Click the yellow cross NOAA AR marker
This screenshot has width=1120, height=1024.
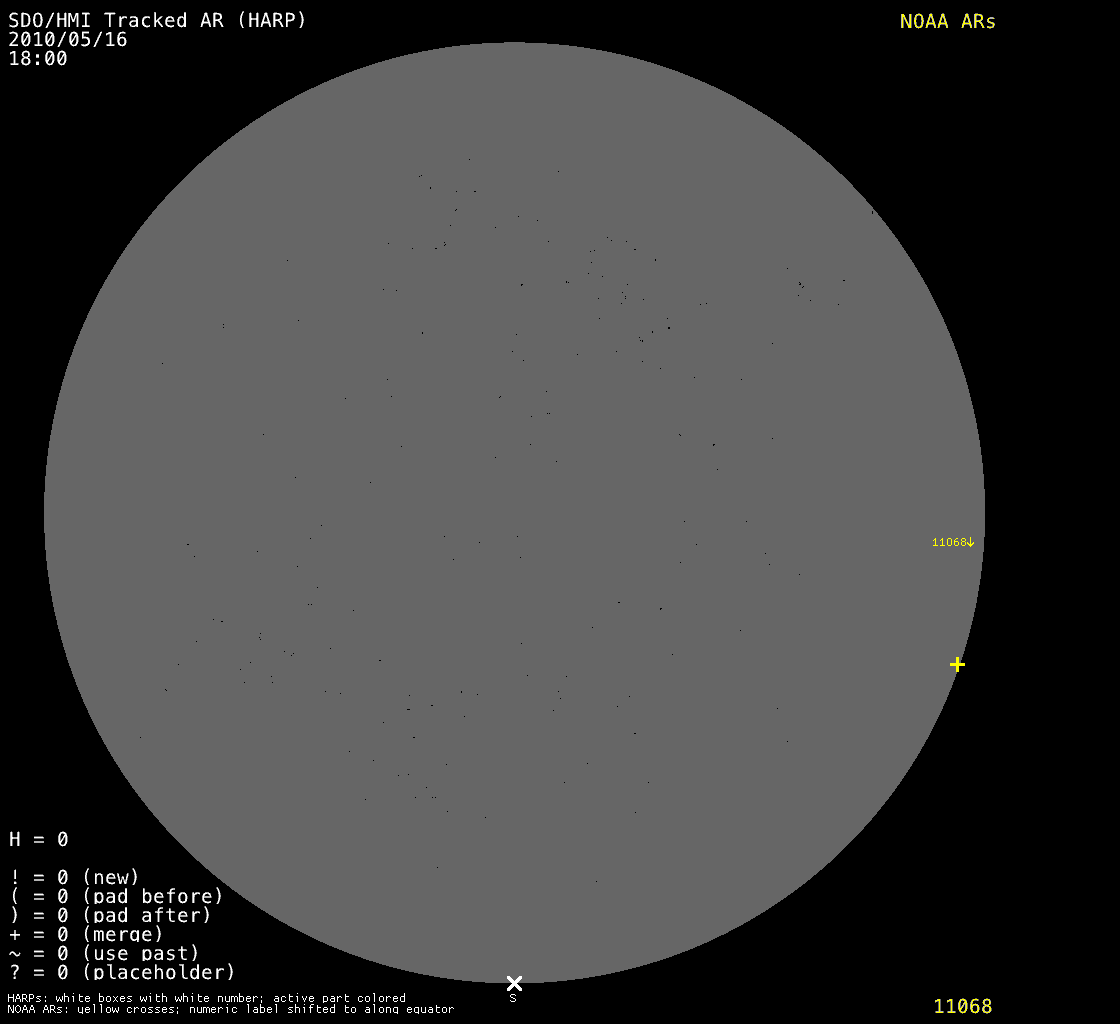957,664
